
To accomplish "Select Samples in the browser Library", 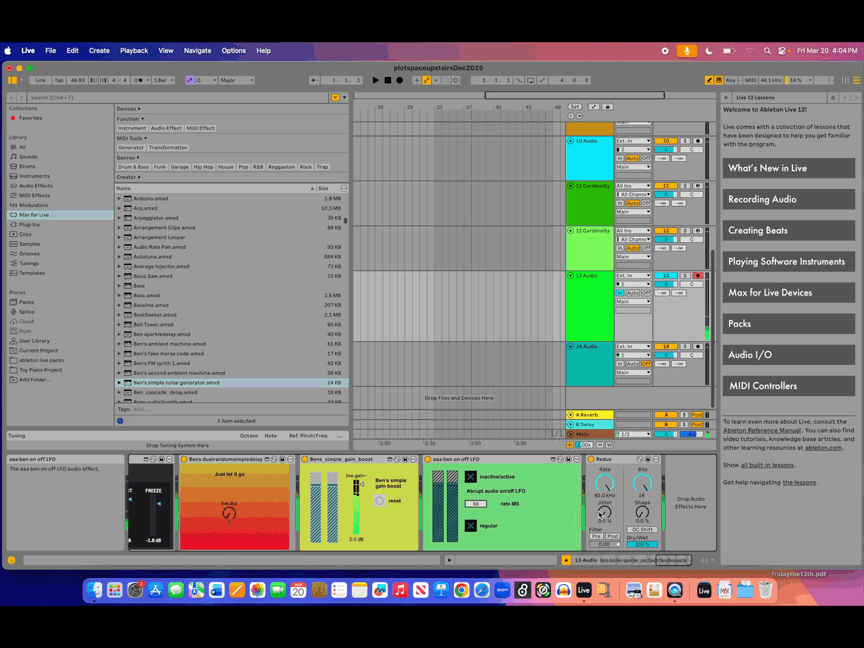I will coord(29,244).
